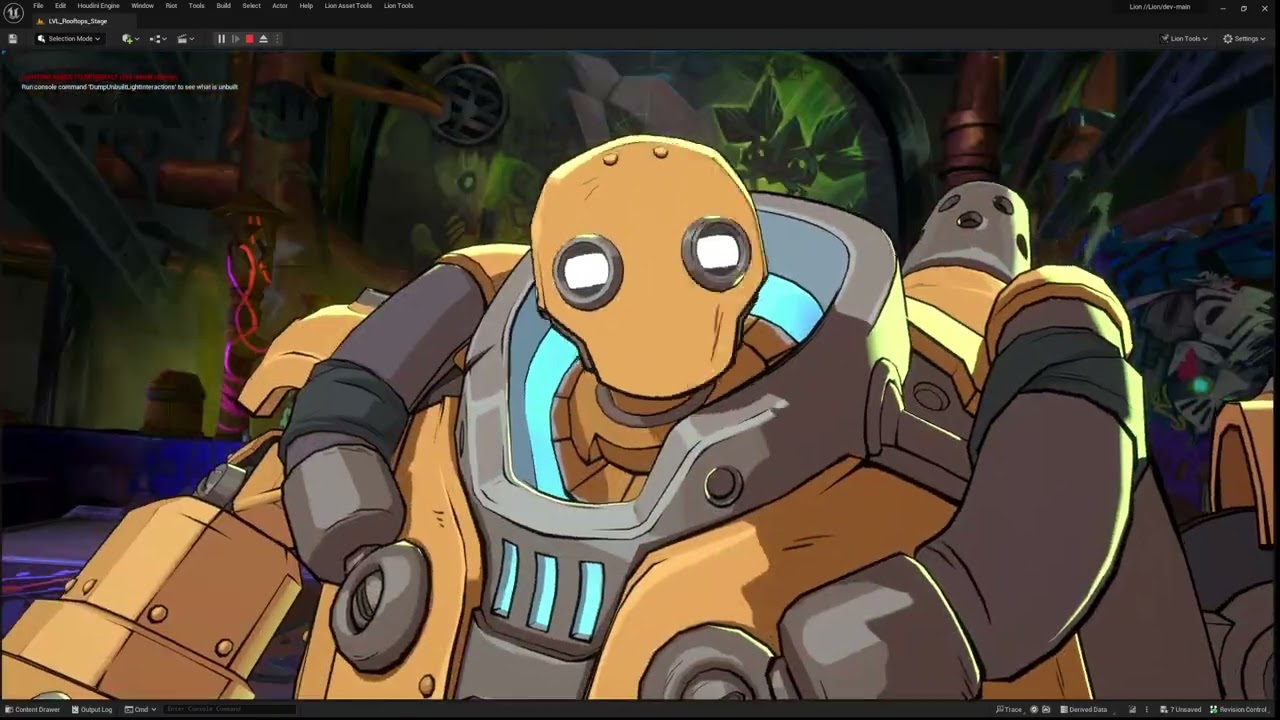
Task: Open the add content dropdown
Action: click(x=128, y=39)
